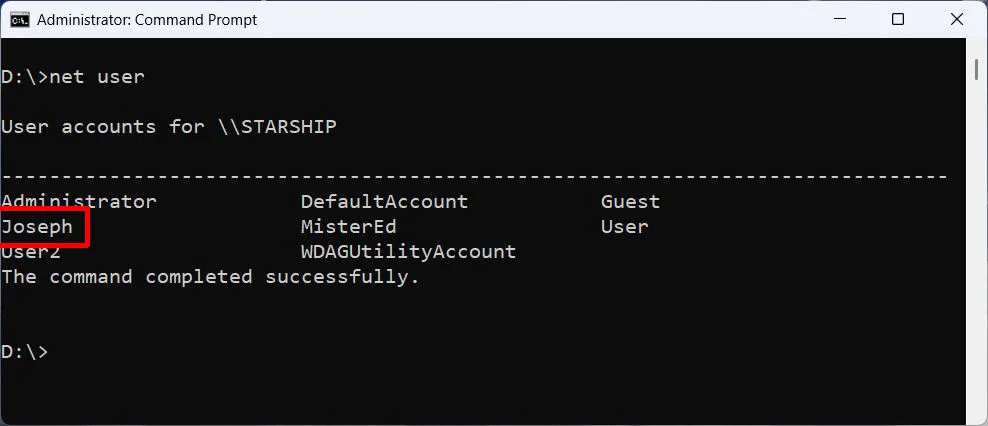Click the window title text
The width and height of the screenshot is (988, 426).
(147, 20)
